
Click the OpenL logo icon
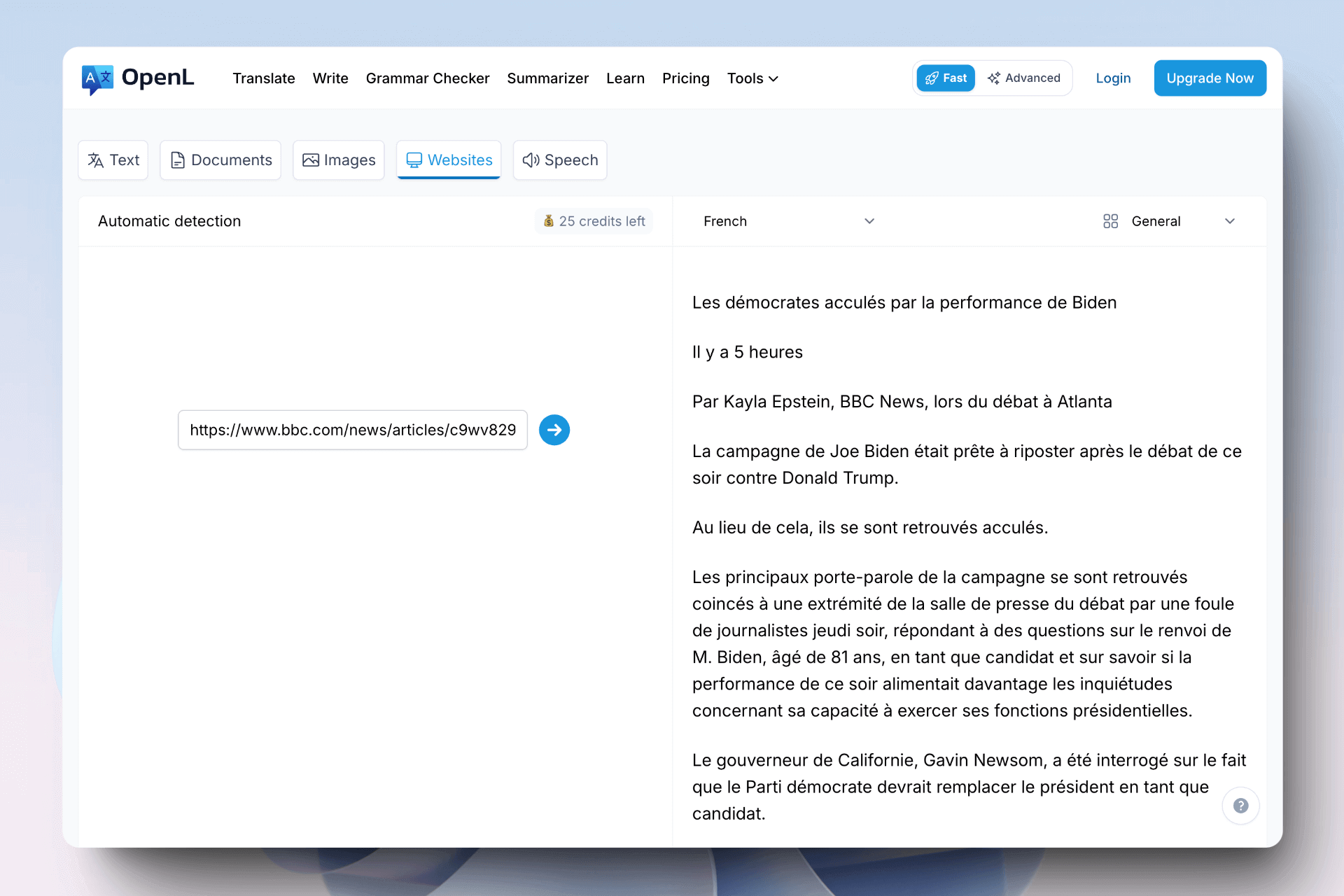97,78
